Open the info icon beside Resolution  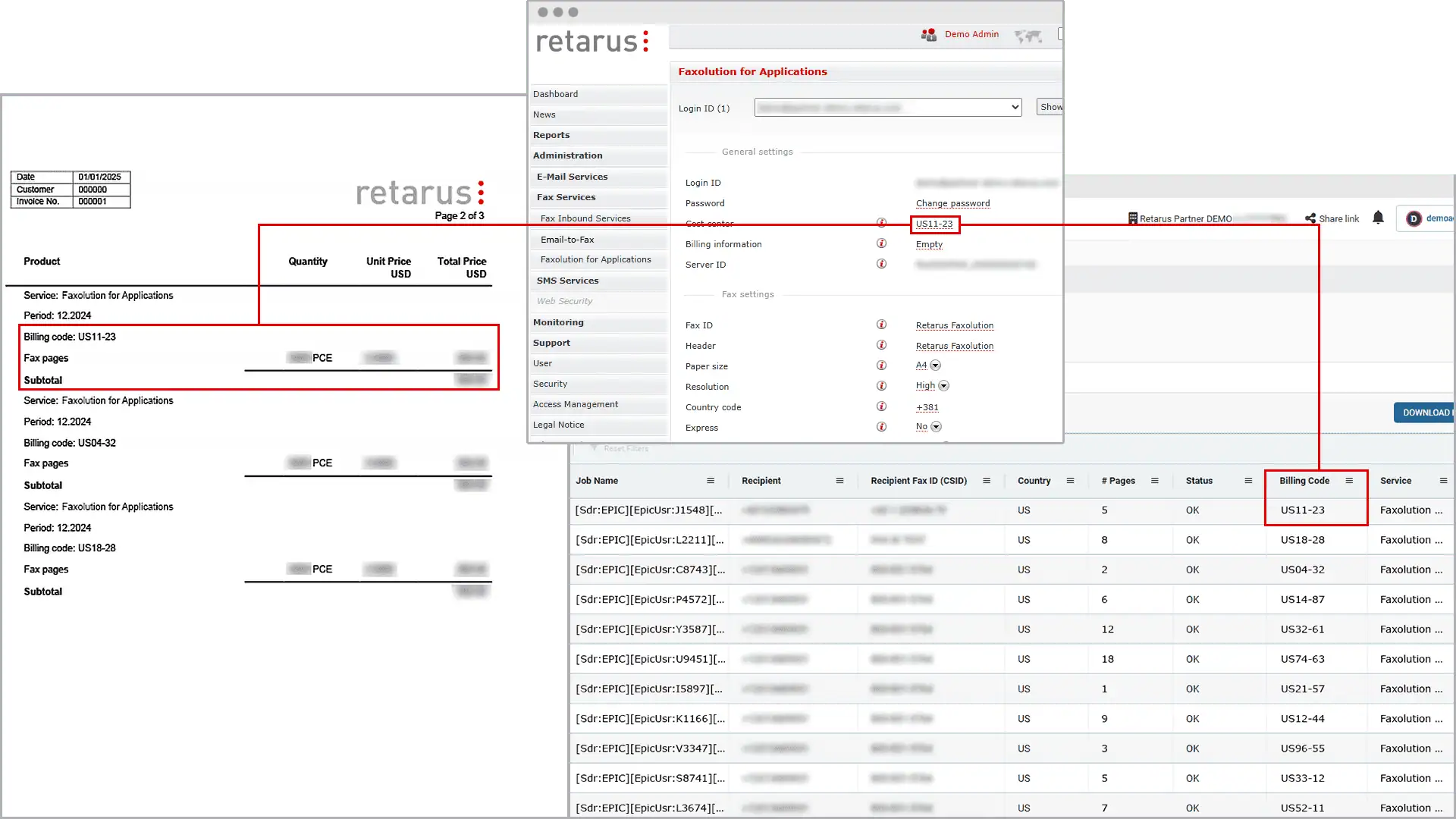coord(881,386)
